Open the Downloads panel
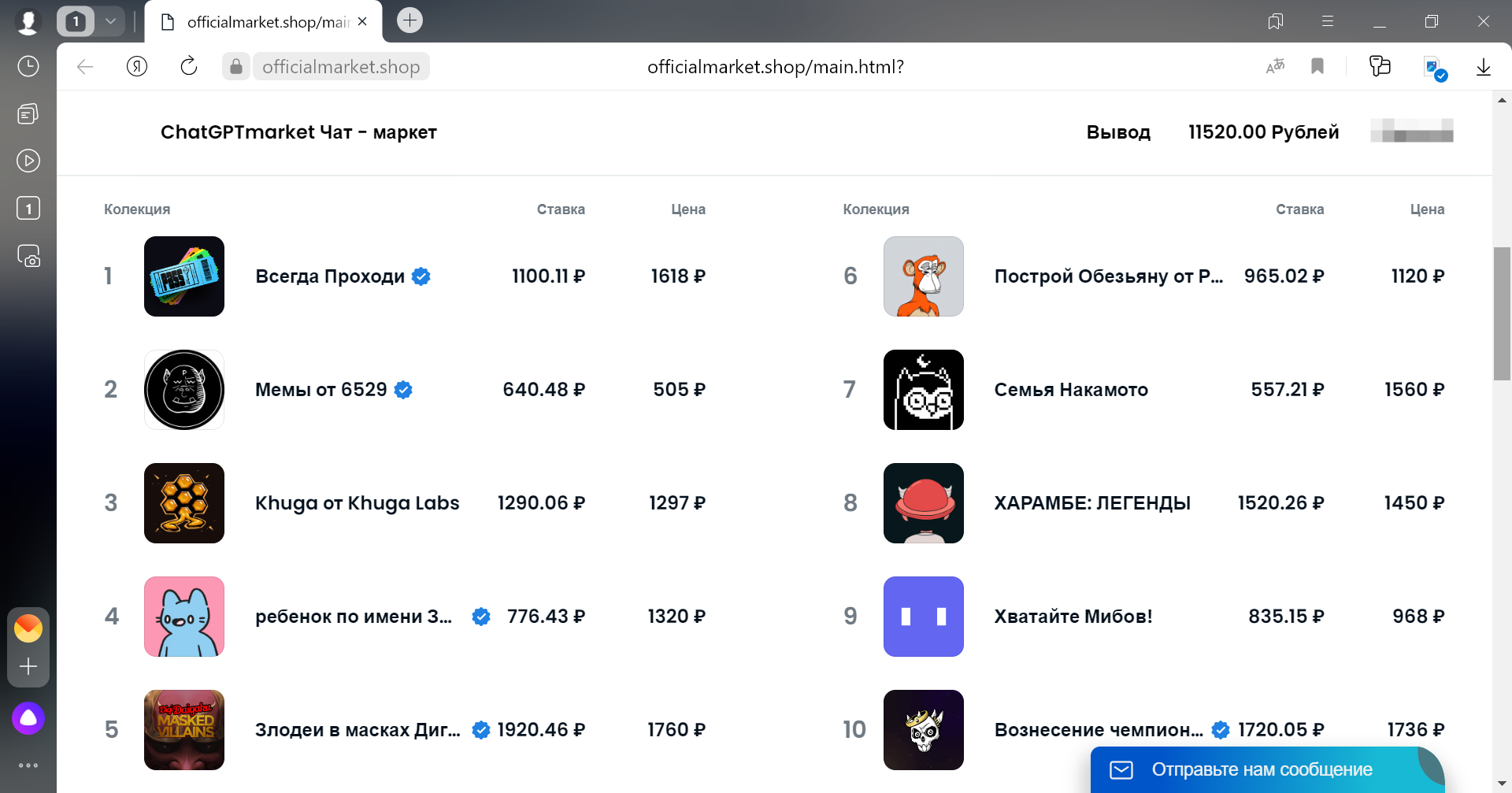Image resolution: width=1512 pixels, height=793 pixels. 1484,66
